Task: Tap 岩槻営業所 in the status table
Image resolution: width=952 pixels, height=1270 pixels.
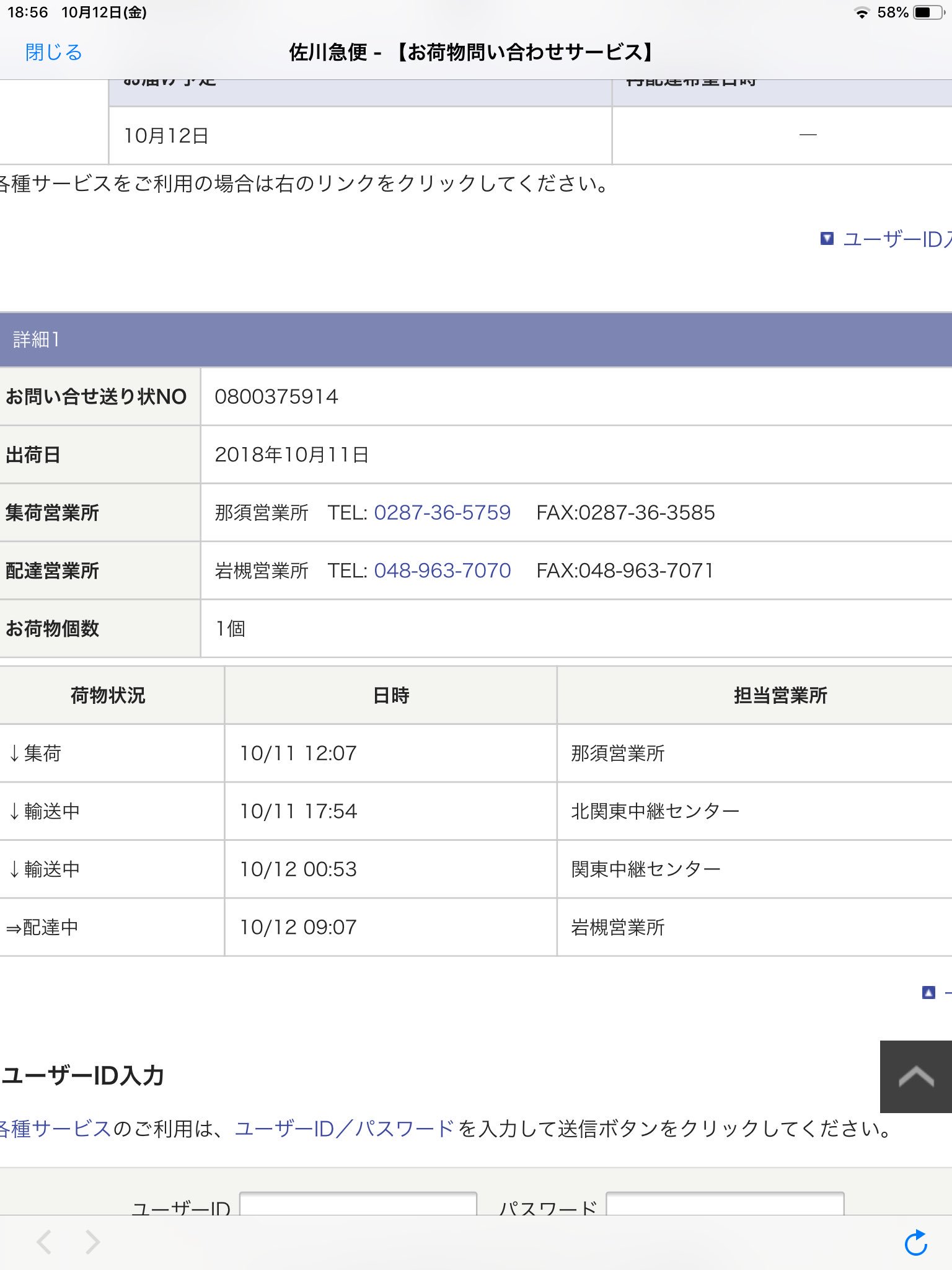Action: [x=618, y=928]
